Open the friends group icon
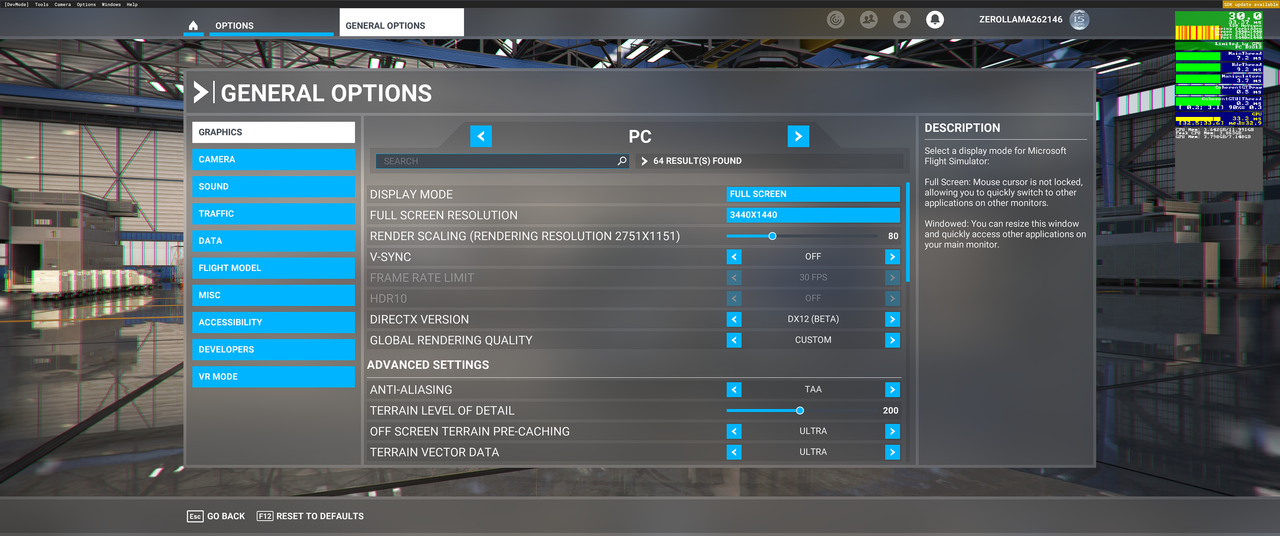The height and width of the screenshot is (536, 1280). click(x=868, y=19)
